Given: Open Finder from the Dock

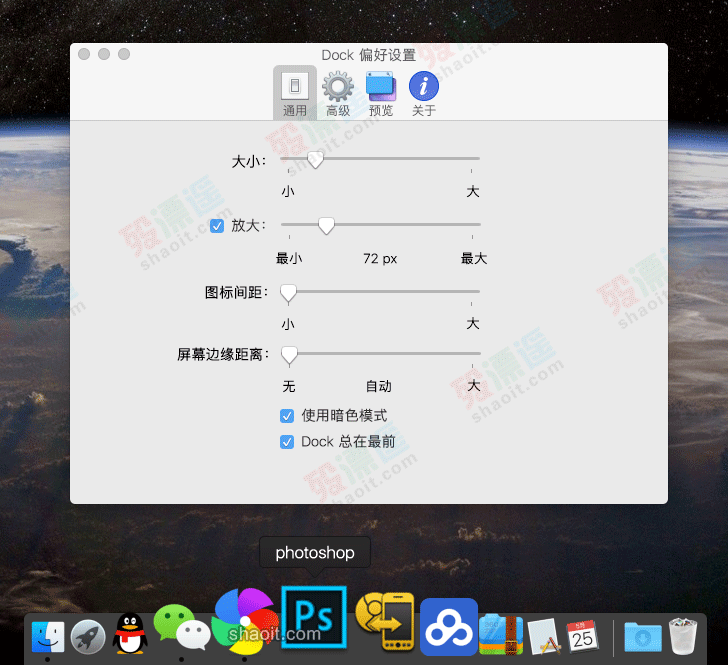Looking at the screenshot, I should [x=48, y=637].
